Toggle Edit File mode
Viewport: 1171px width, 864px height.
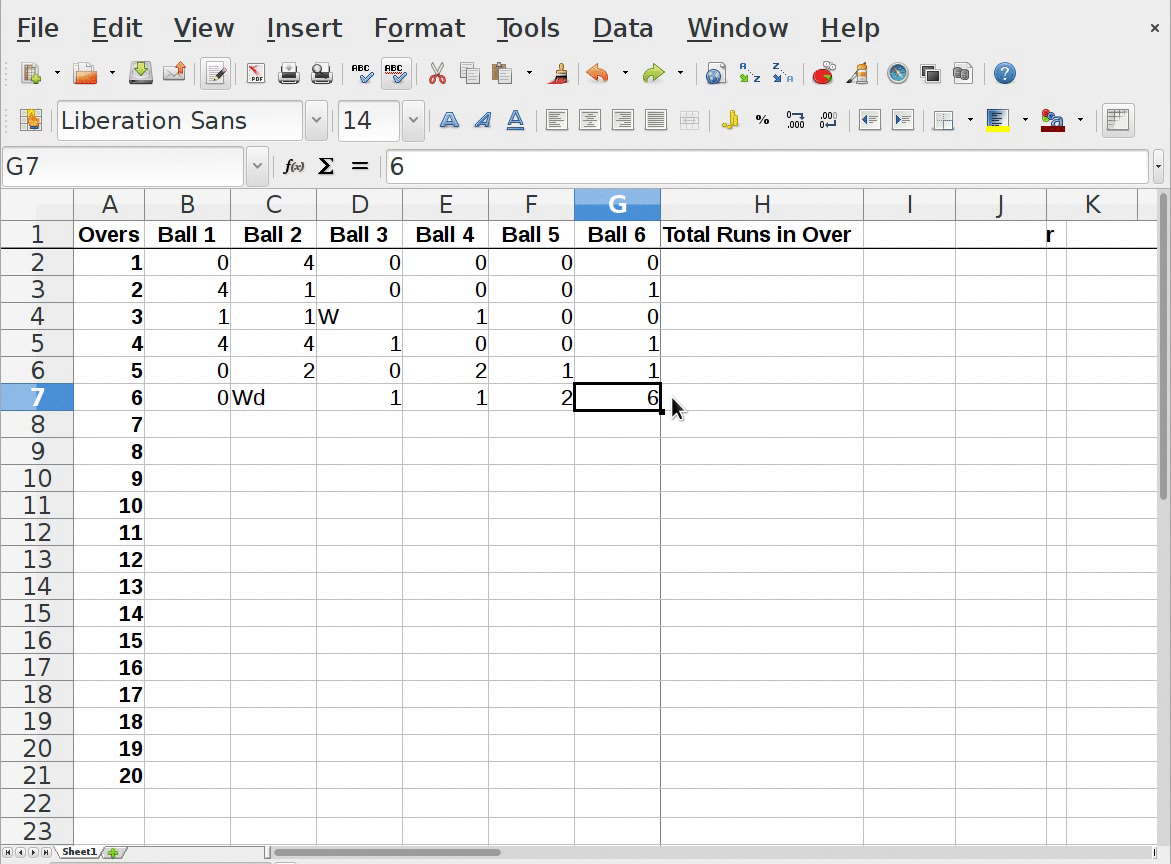click(x=216, y=73)
